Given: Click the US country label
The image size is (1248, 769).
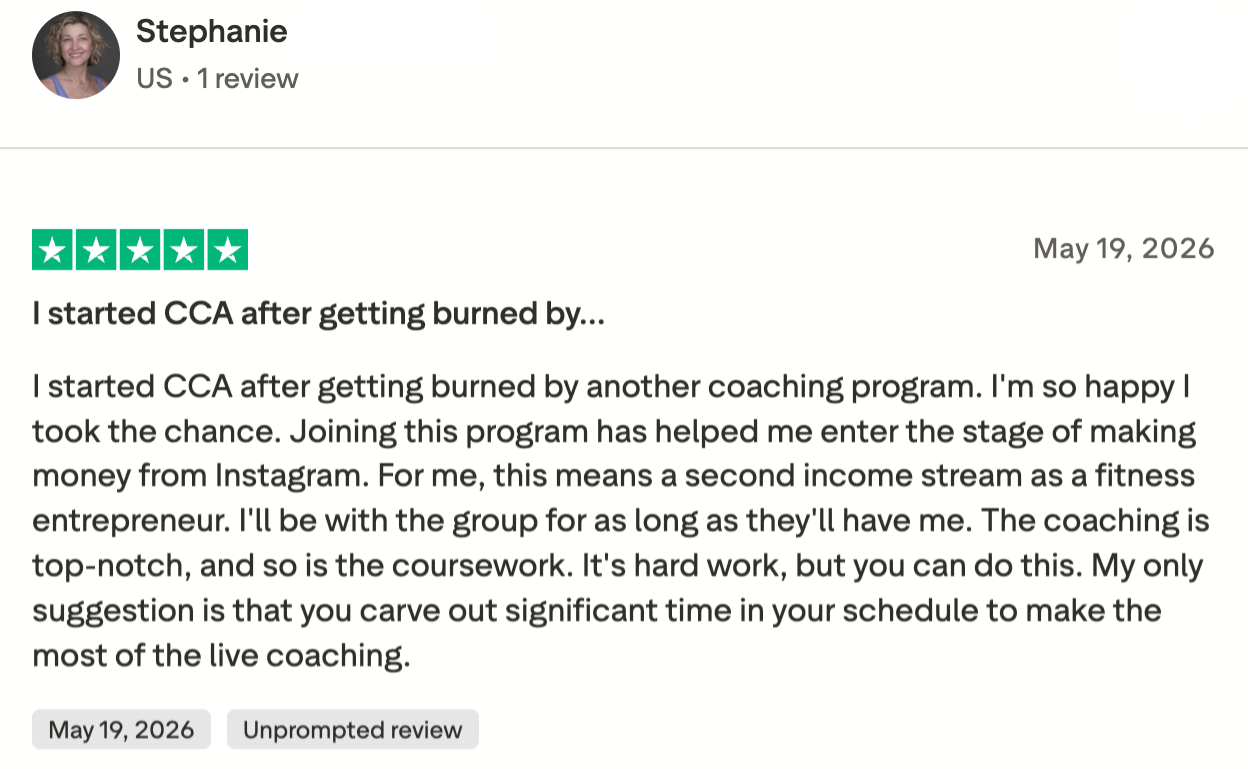Looking at the screenshot, I should point(154,78).
